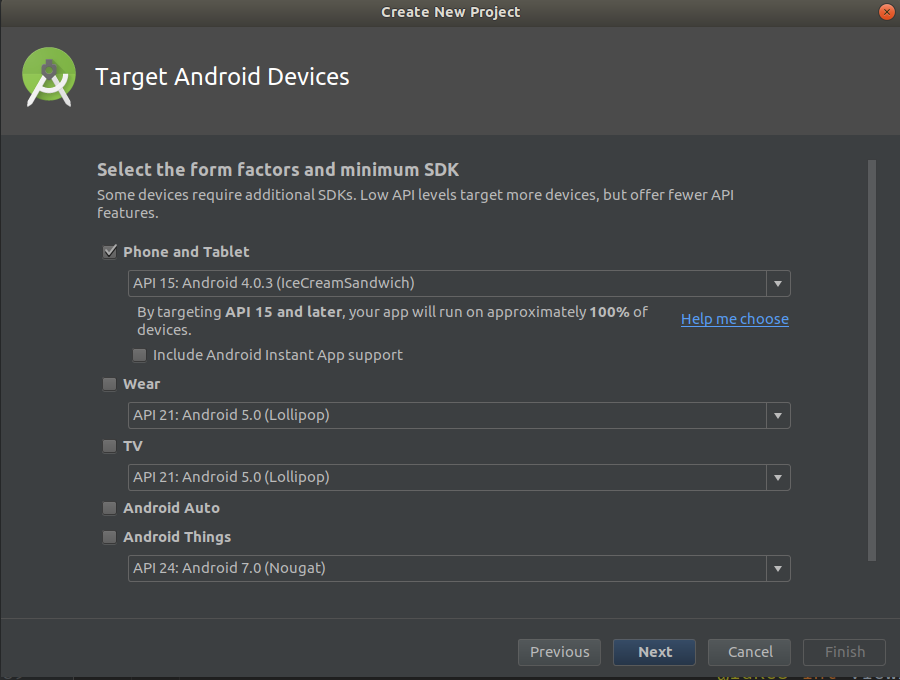Viewport: 900px width, 680px height.
Task: Enable Include Android Instant App support
Action: tap(139, 355)
